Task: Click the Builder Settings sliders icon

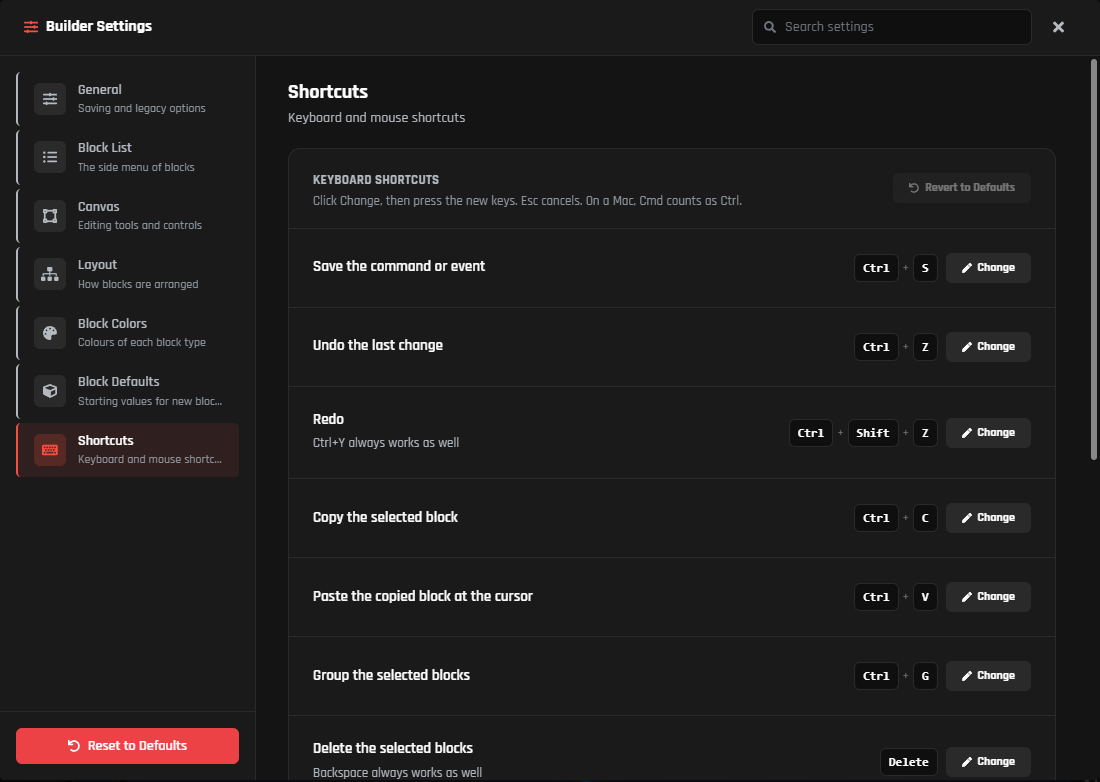Action: [31, 27]
